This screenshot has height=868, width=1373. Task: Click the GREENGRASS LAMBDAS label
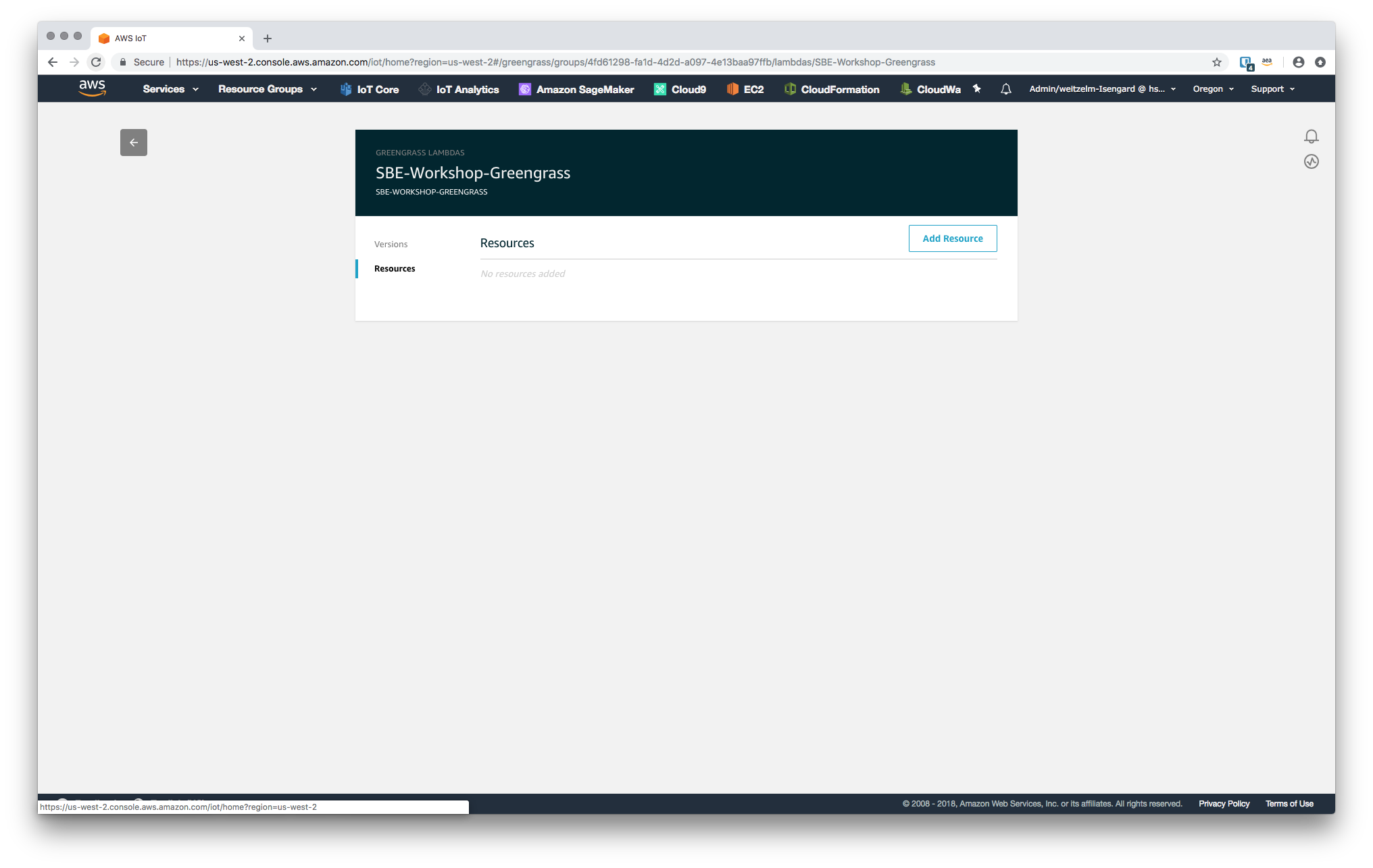click(420, 153)
